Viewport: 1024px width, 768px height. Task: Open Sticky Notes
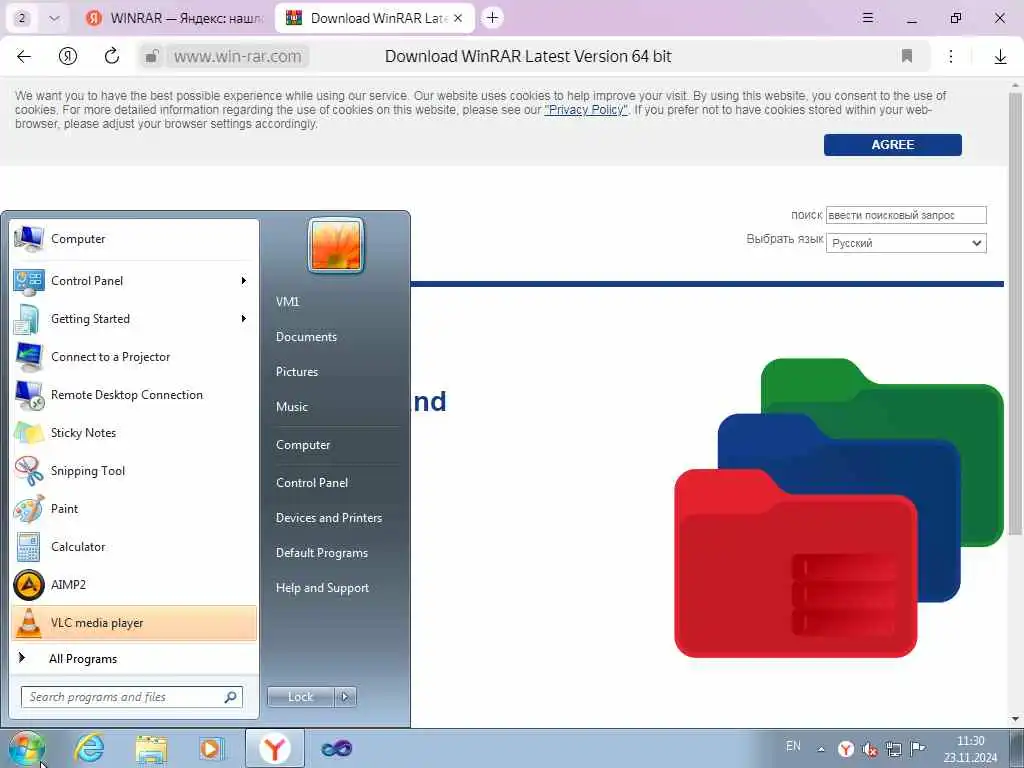(x=134, y=433)
